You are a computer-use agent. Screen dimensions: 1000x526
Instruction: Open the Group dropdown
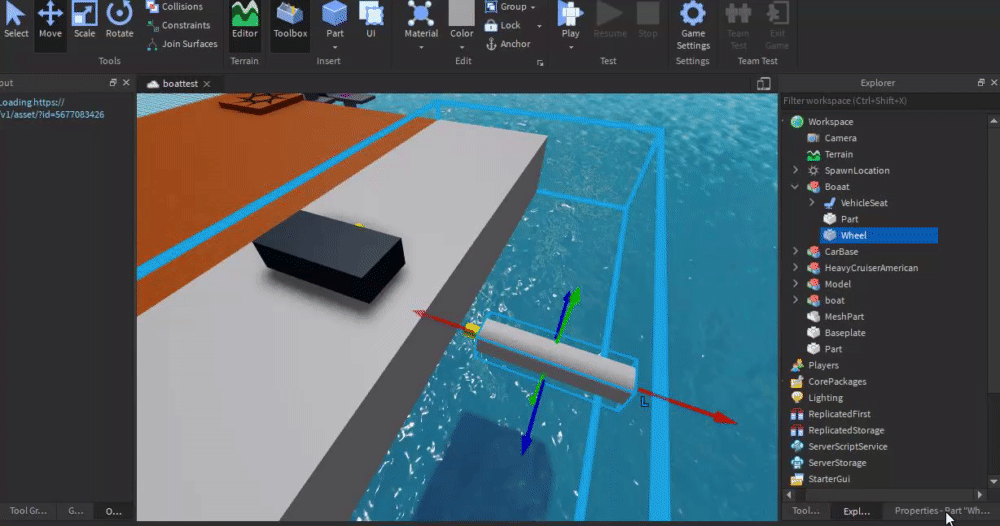pyautogui.click(x=510, y=6)
